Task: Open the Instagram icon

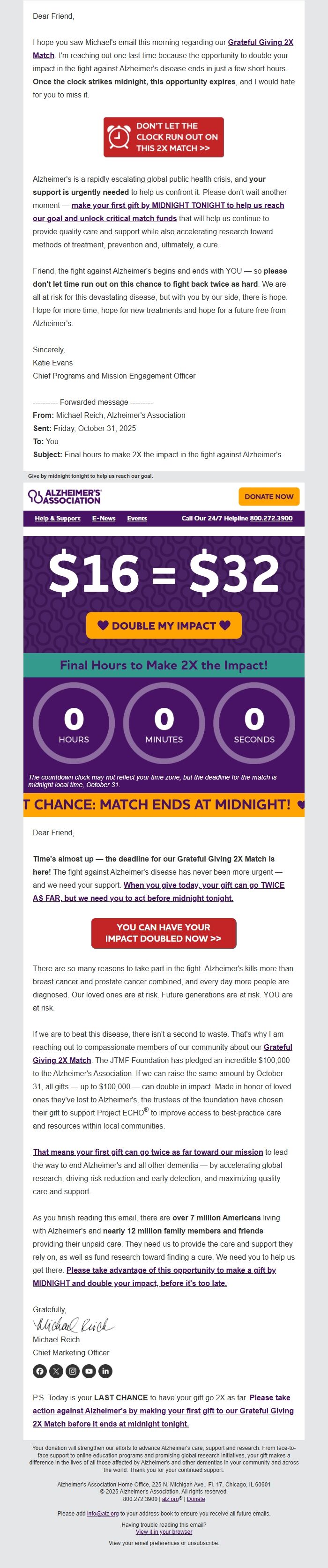Action: 73,1371
